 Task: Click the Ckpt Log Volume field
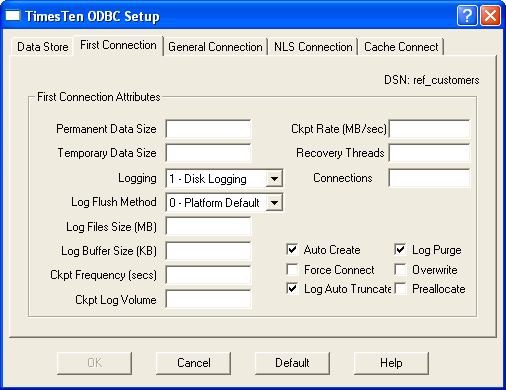click(x=208, y=299)
